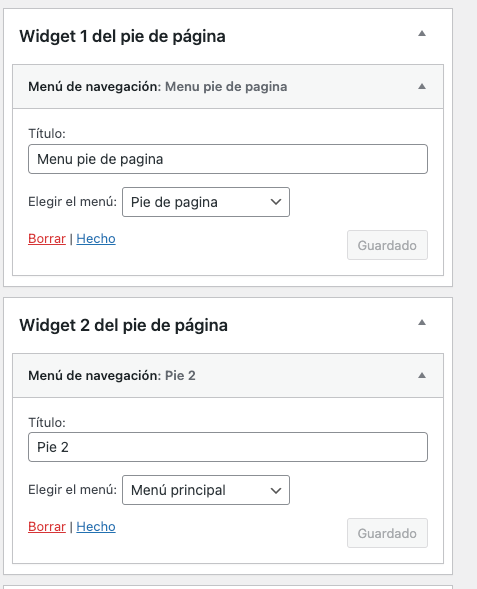
Task: Click the Guardado button in Widget 1
Action: tap(387, 245)
